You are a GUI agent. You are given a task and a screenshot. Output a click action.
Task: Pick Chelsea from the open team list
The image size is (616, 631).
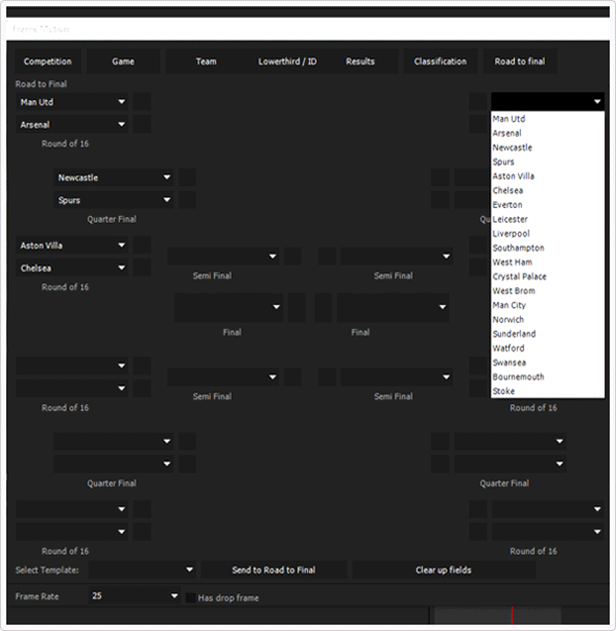click(548, 190)
